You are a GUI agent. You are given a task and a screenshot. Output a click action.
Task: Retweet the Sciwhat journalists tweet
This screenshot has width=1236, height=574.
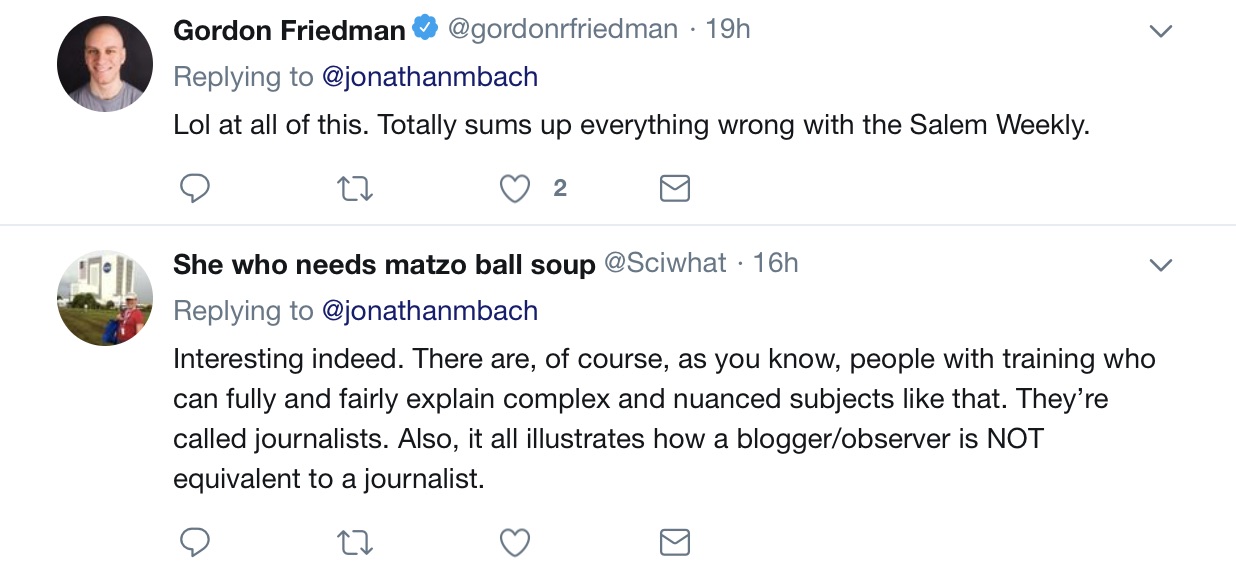tap(356, 541)
